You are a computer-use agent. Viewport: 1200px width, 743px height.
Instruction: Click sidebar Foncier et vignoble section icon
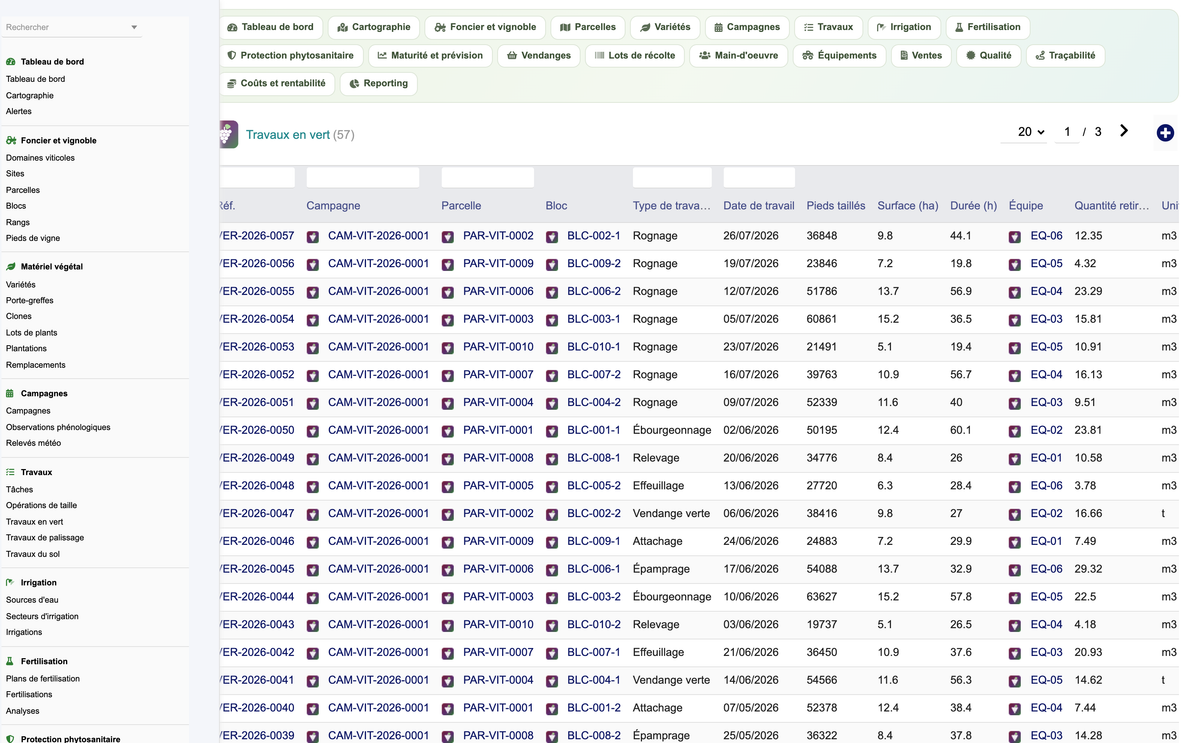(x=11, y=141)
